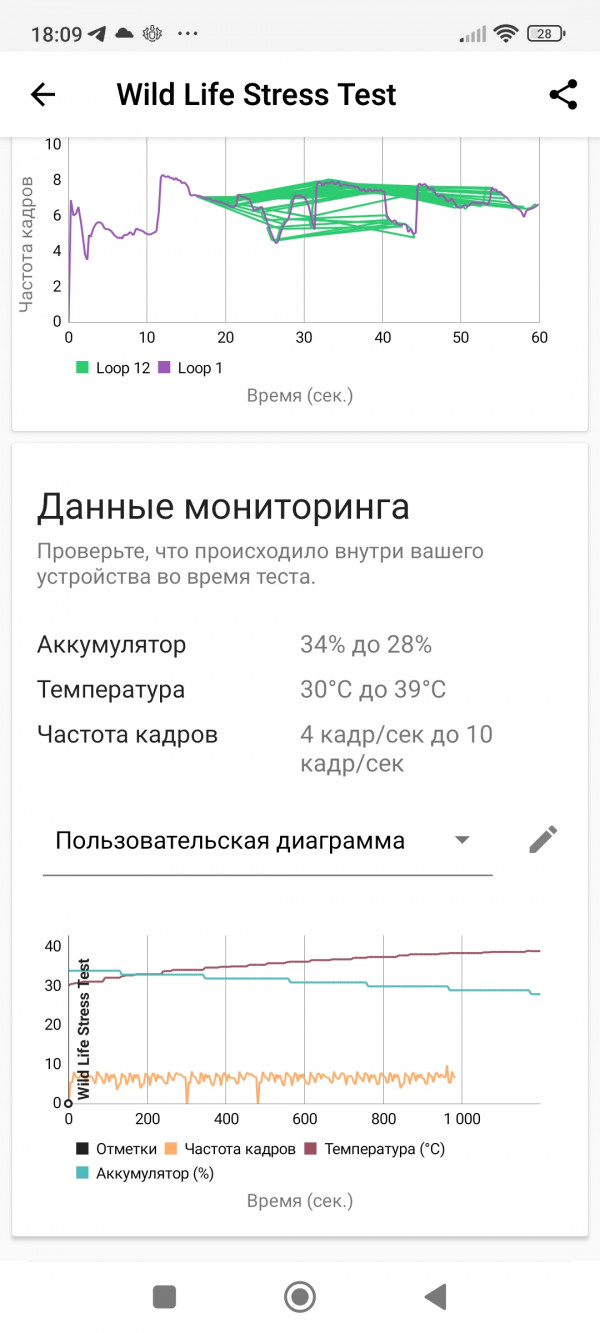Image resolution: width=600 pixels, height=1333 pixels.
Task: Click the dropdown arrow beside chart selector
Action: [461, 840]
